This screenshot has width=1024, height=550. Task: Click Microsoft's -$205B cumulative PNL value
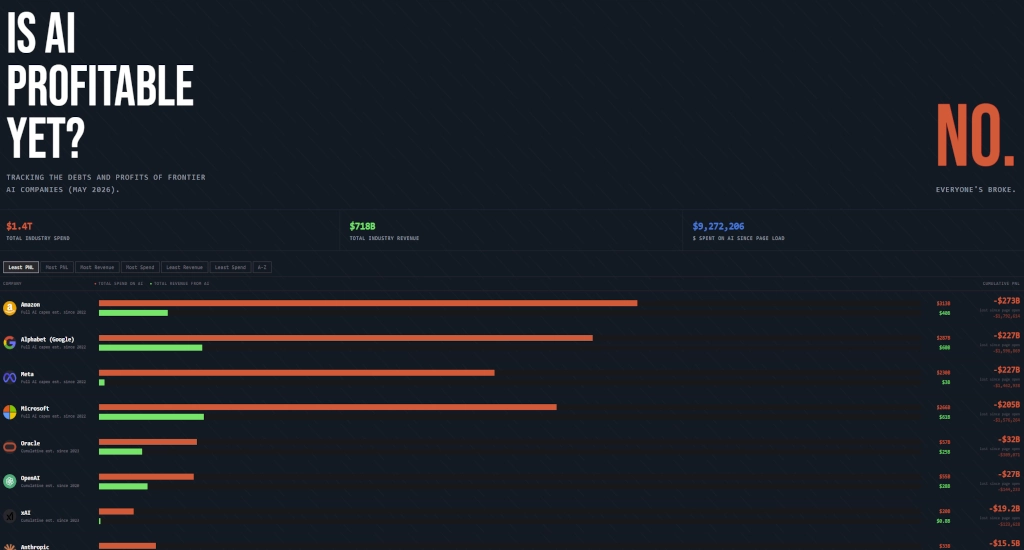pos(1006,404)
